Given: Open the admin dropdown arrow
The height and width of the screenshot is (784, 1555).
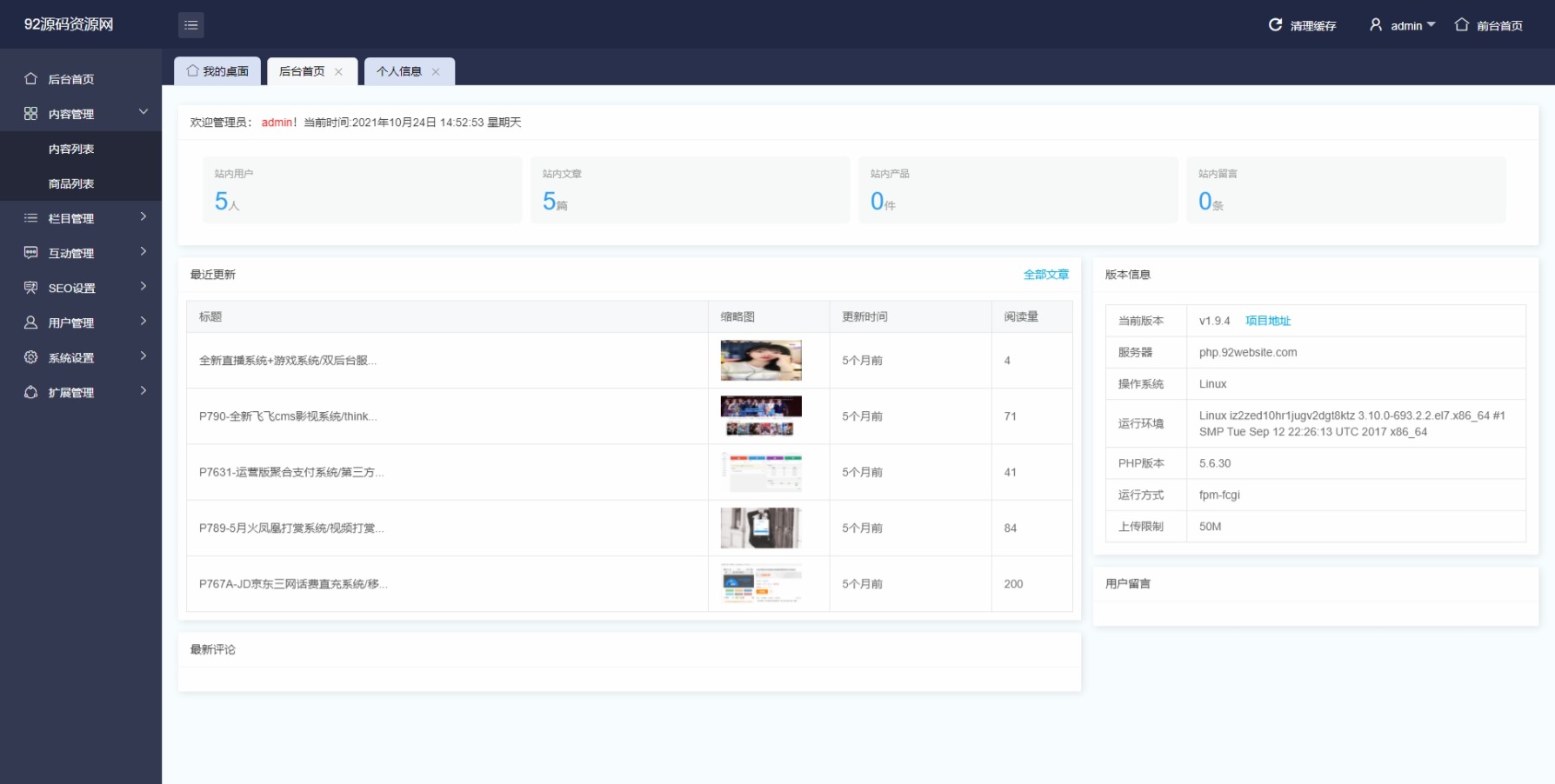Looking at the screenshot, I should [1431, 24].
